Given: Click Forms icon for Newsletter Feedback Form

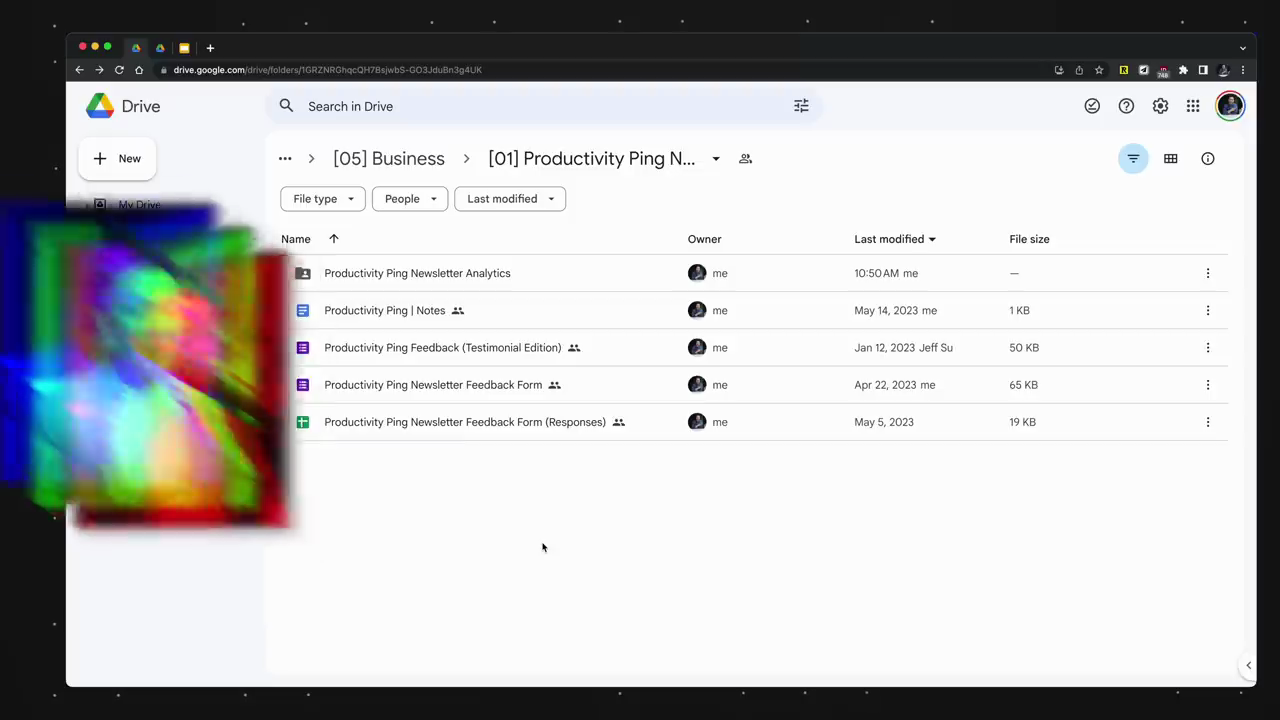Looking at the screenshot, I should [303, 385].
